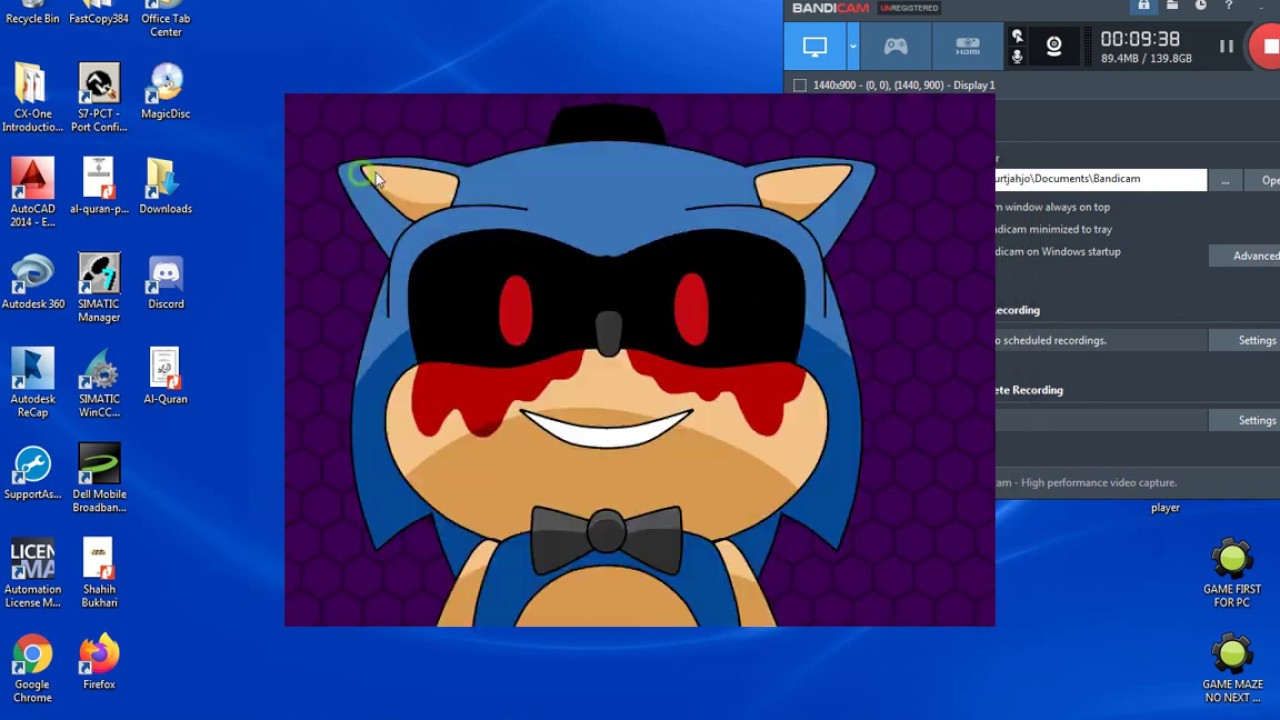This screenshot has height=720, width=1280.
Task: Select the GAME MAZE NO NEXT icon
Action: tap(1232, 668)
